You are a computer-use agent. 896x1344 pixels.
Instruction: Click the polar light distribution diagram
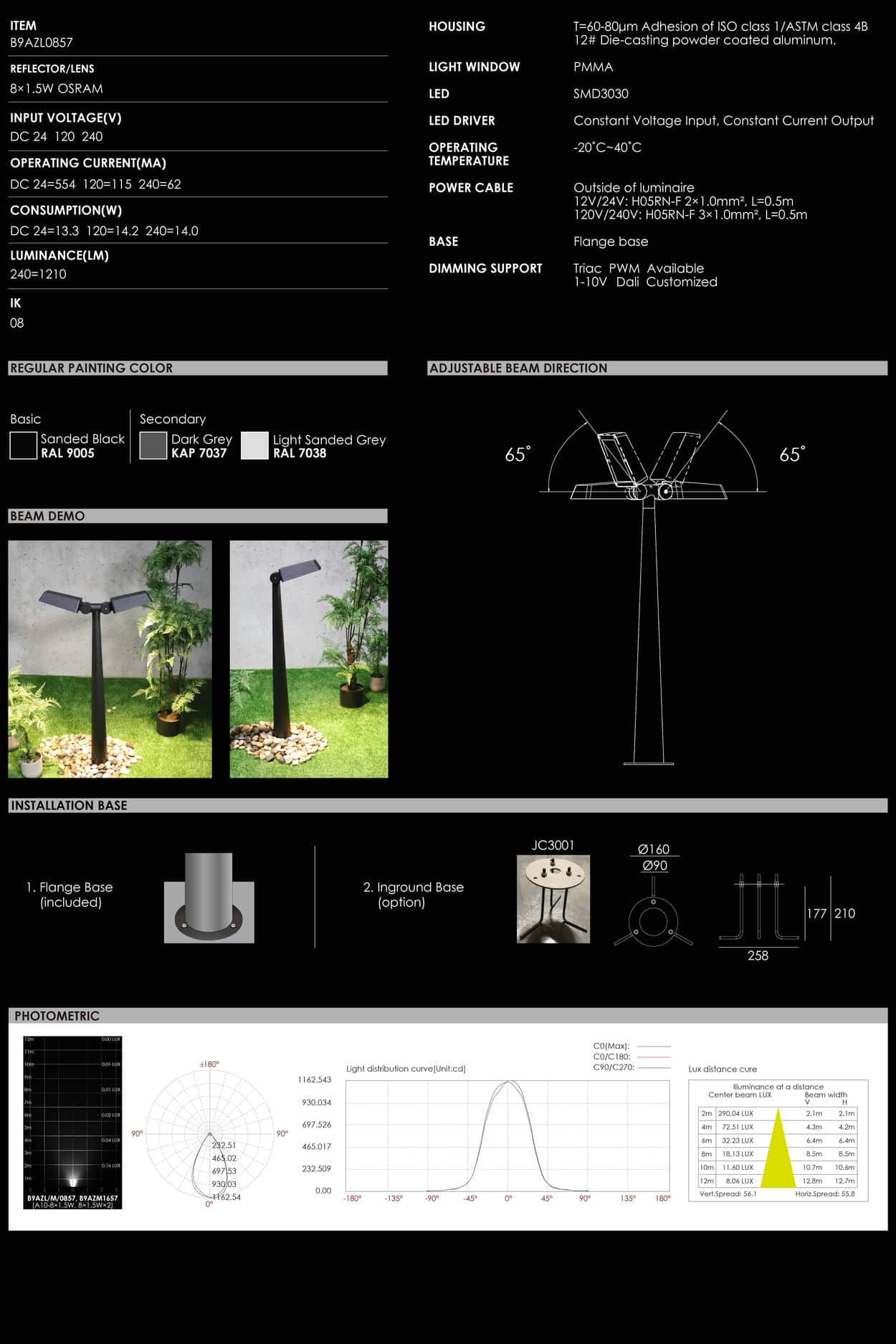point(209,1133)
